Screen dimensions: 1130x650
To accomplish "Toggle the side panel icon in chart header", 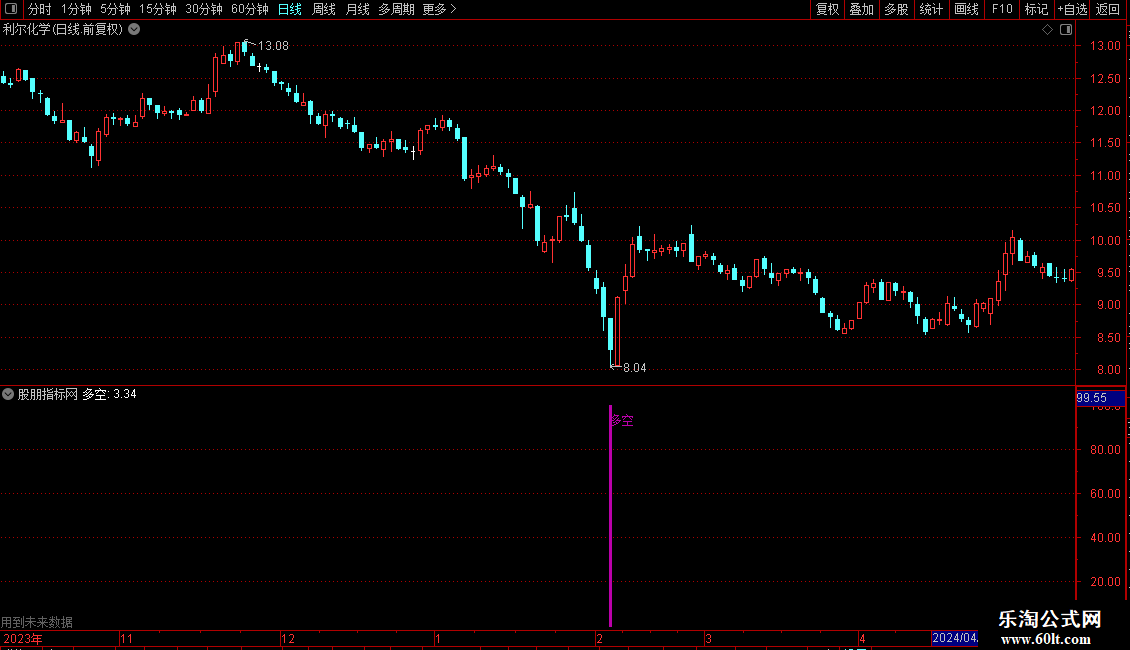I will point(1066,30).
